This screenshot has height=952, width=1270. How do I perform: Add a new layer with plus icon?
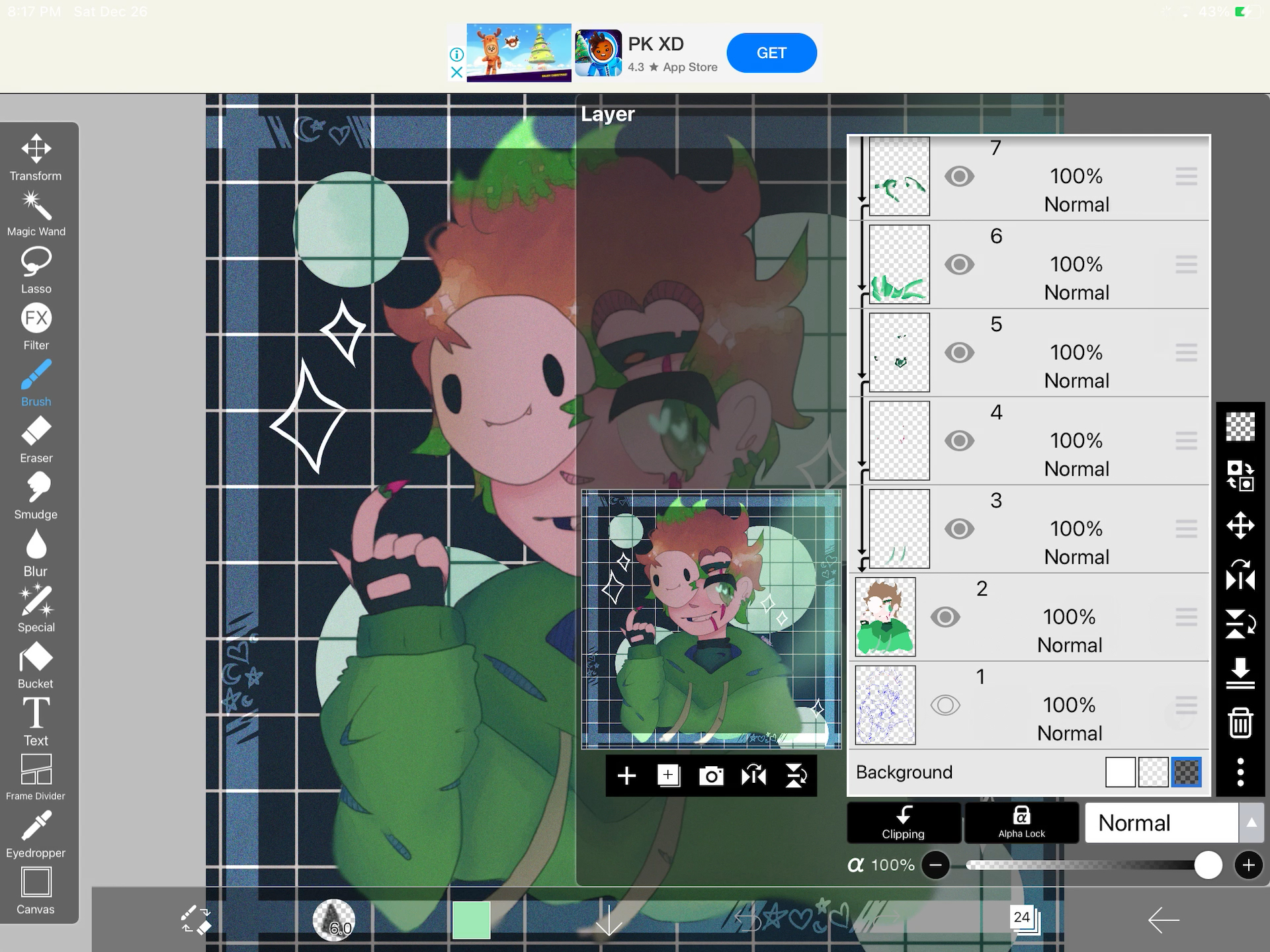[626, 775]
